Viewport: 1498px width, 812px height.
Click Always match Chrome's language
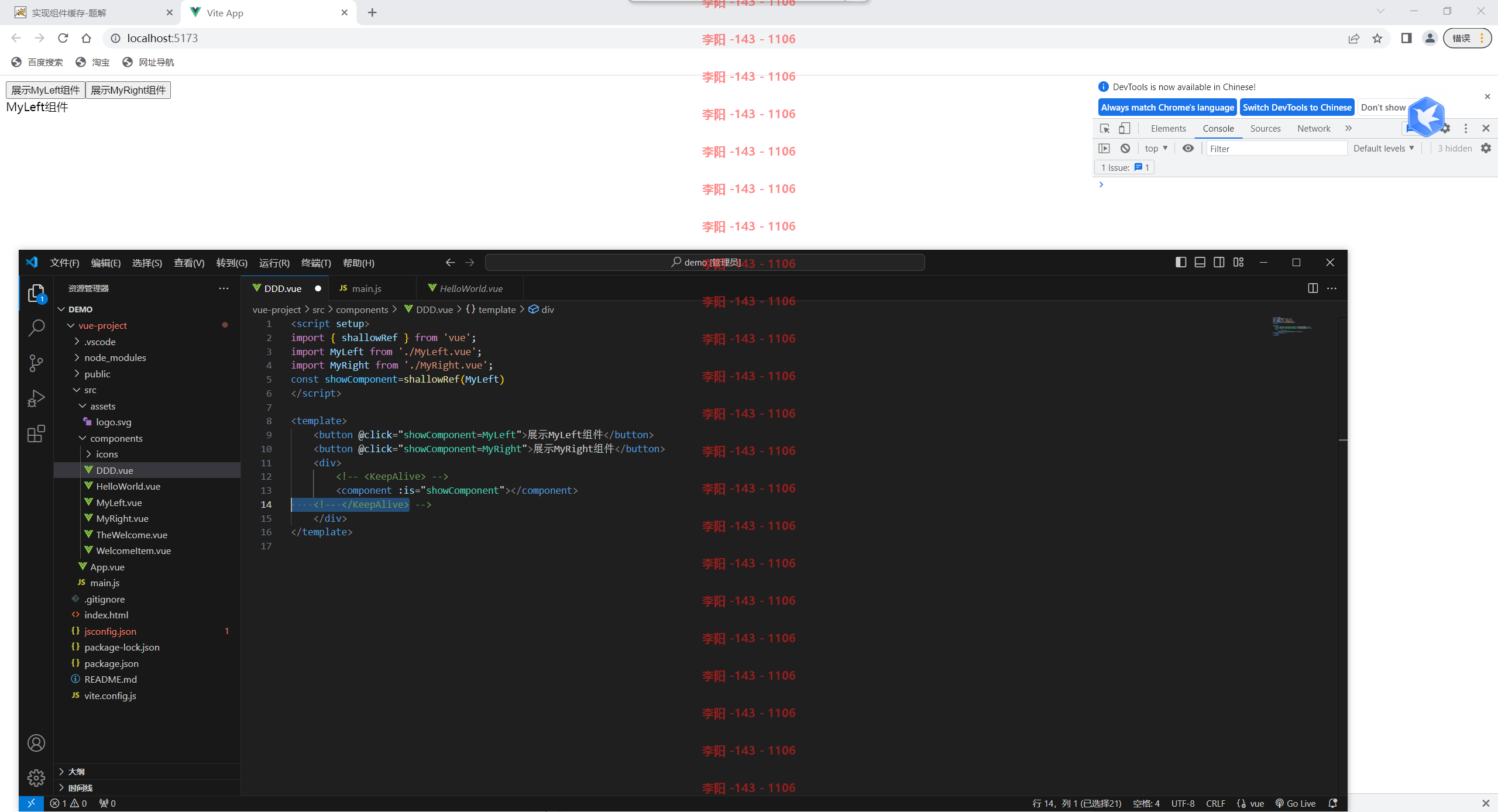click(x=1167, y=107)
